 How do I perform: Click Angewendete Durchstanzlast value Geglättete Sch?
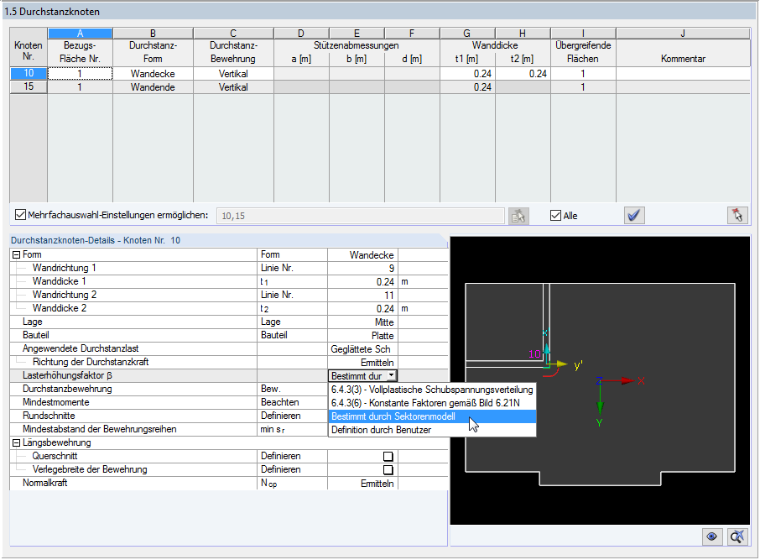[x=361, y=349]
